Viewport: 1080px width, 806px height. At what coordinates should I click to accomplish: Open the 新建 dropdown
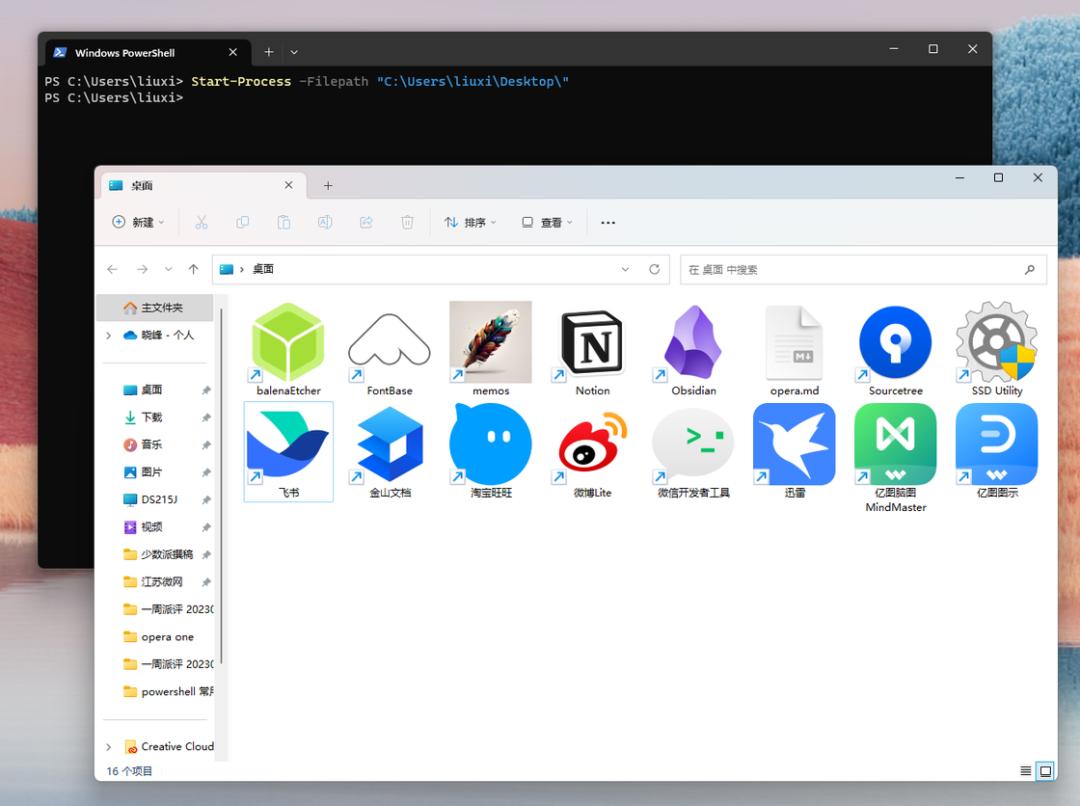coord(138,222)
